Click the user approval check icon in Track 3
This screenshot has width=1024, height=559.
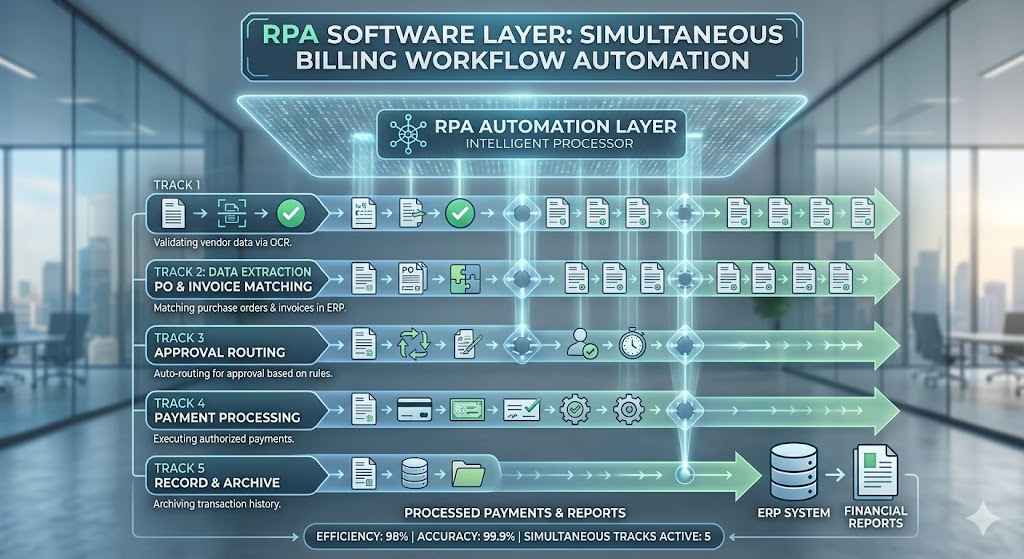[581, 343]
